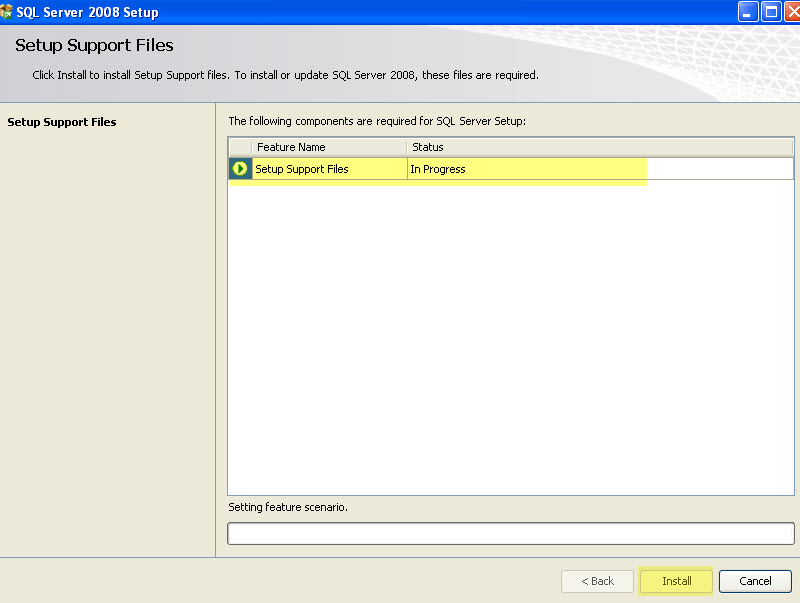Image resolution: width=800 pixels, height=603 pixels.
Task: Minimize the SQL Server 2008 Setup window
Action: 747,12
